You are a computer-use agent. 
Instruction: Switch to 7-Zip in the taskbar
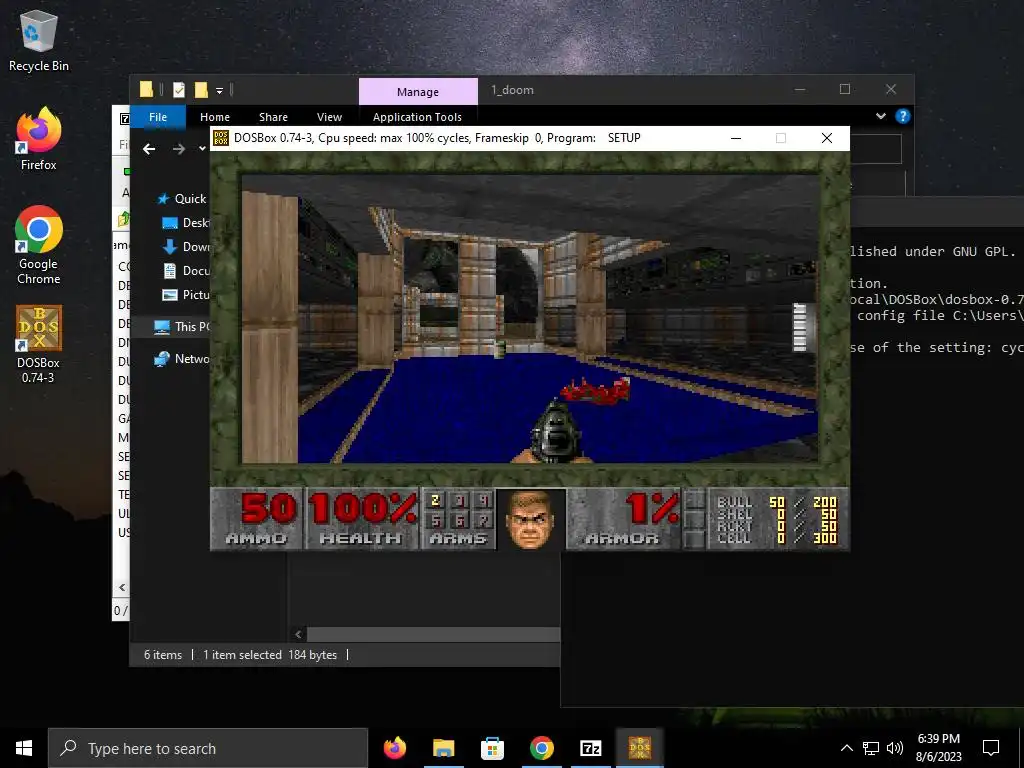(590, 748)
